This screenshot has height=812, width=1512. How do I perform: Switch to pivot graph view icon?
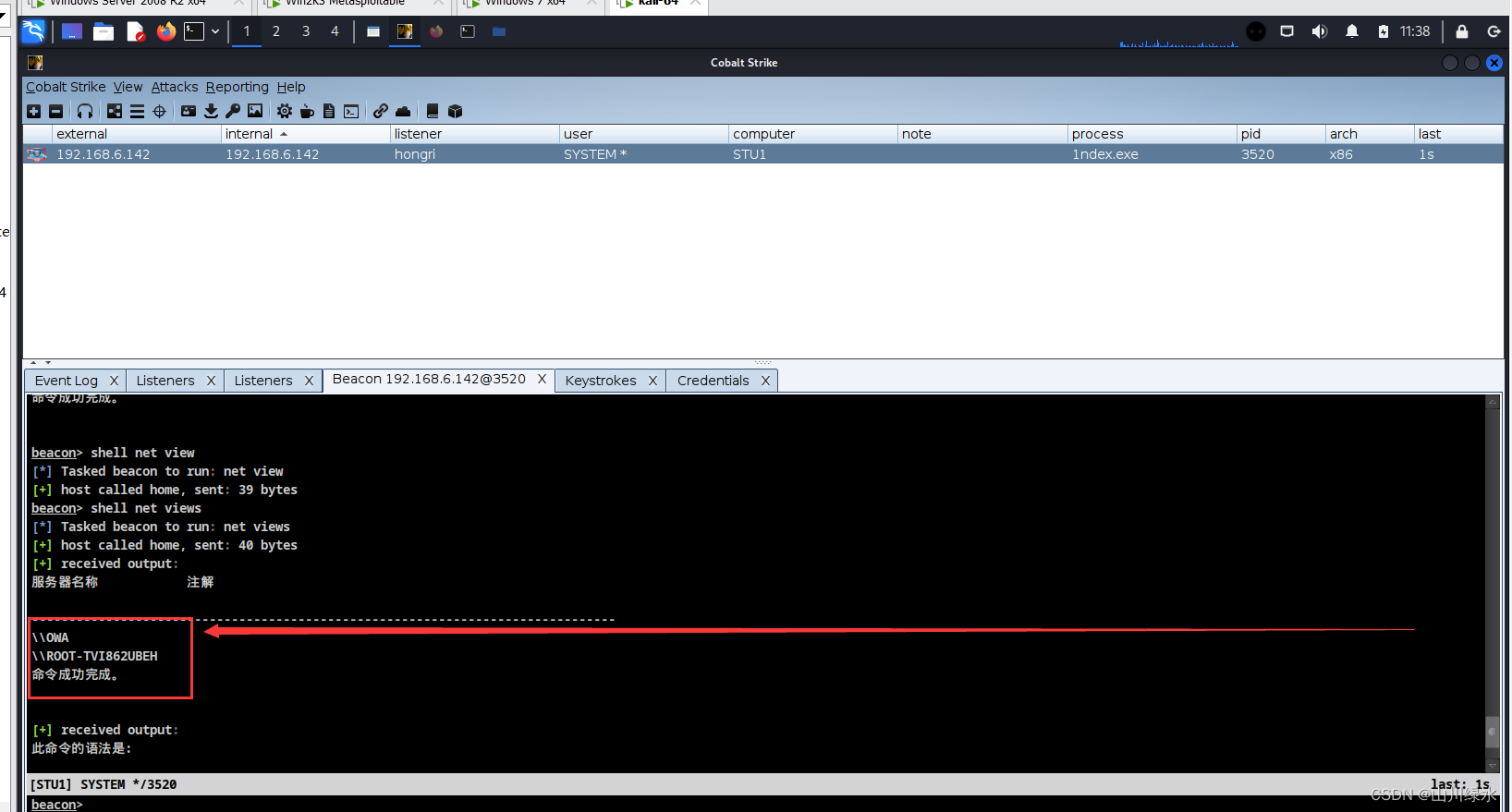(115, 111)
